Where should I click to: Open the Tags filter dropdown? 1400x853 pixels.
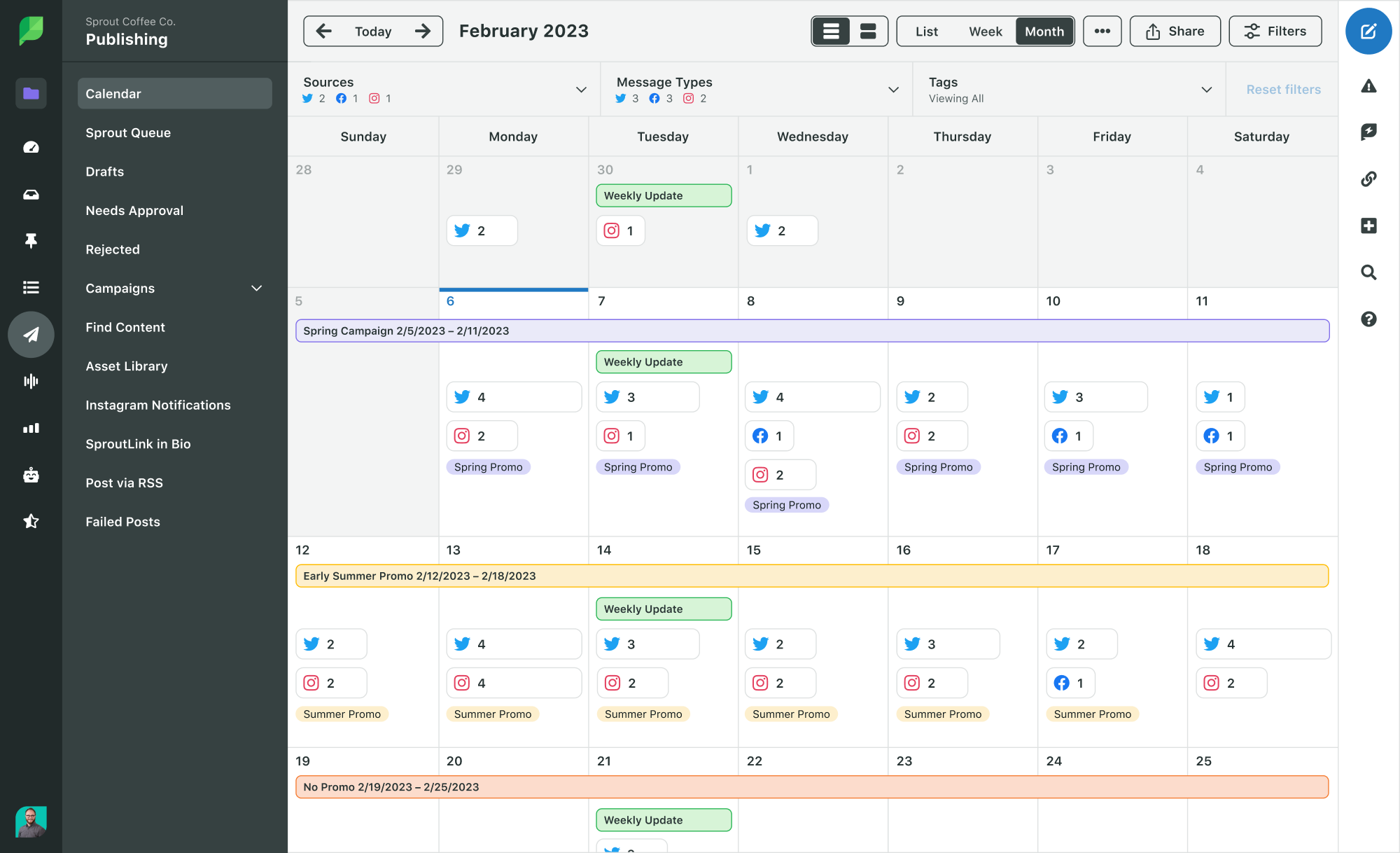click(x=1206, y=89)
